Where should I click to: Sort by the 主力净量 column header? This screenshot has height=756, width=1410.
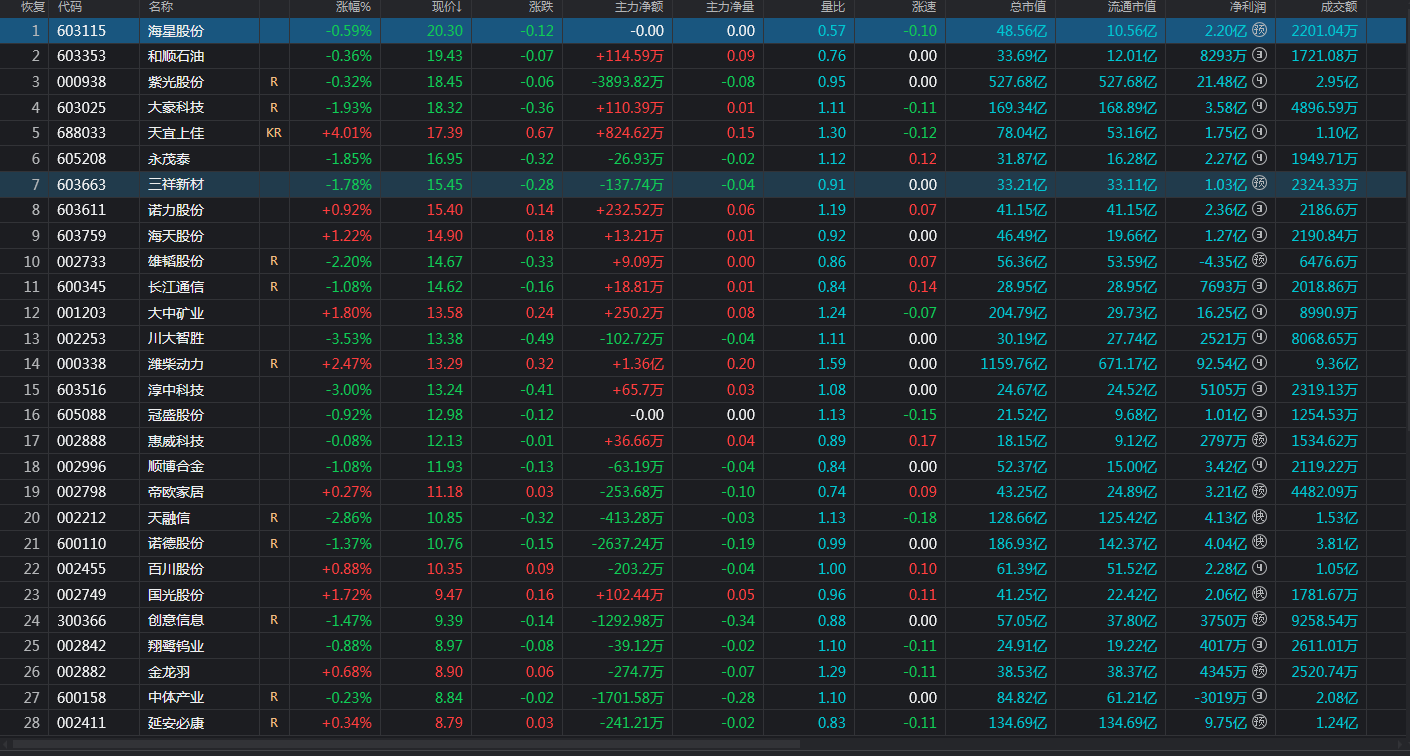[731, 7]
